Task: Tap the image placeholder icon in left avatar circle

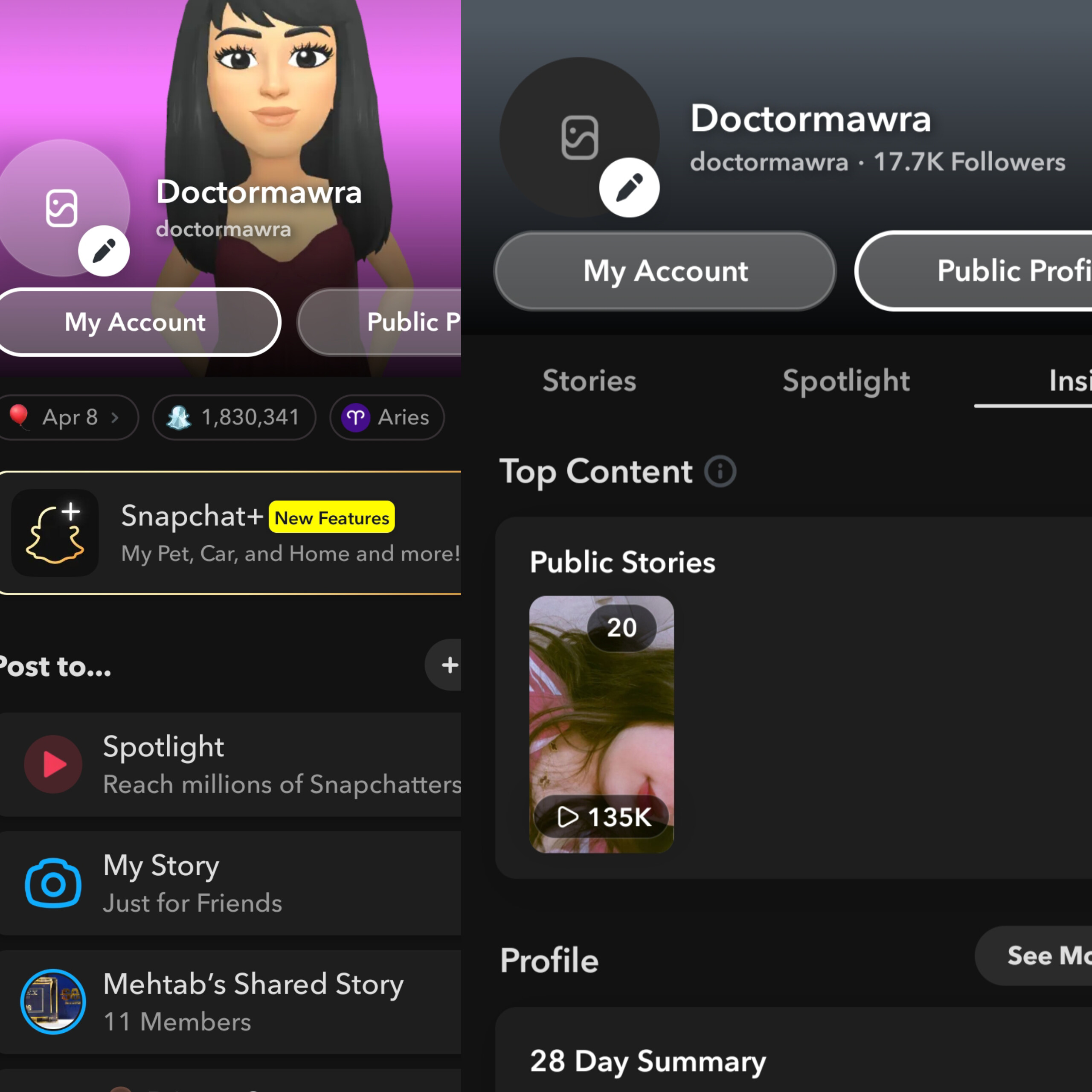Action: click(61, 208)
